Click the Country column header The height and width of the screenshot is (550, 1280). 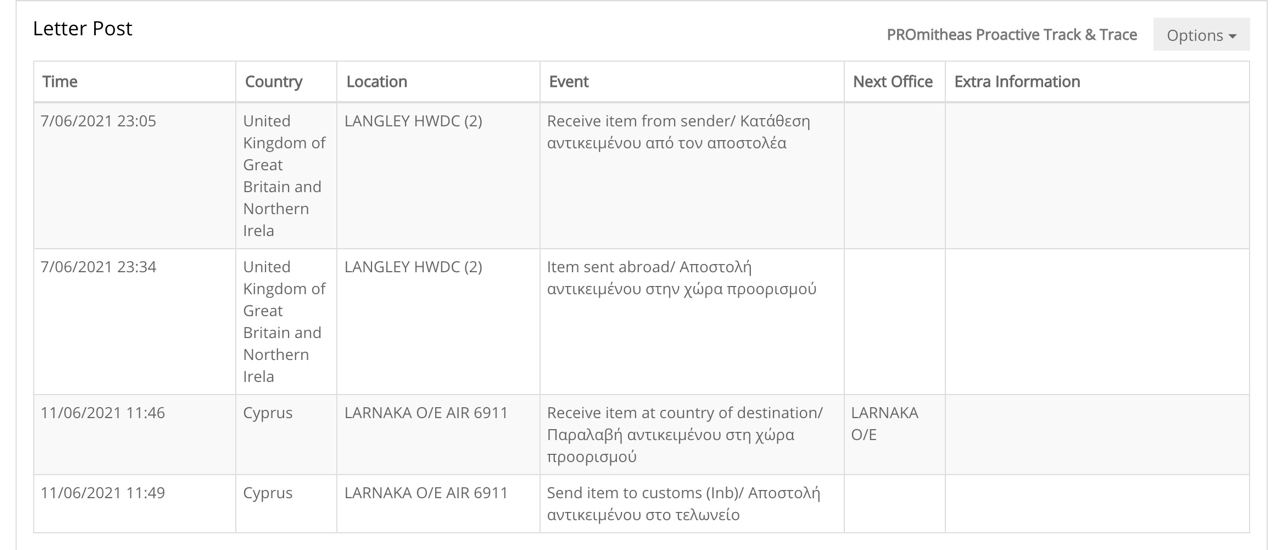(x=273, y=82)
